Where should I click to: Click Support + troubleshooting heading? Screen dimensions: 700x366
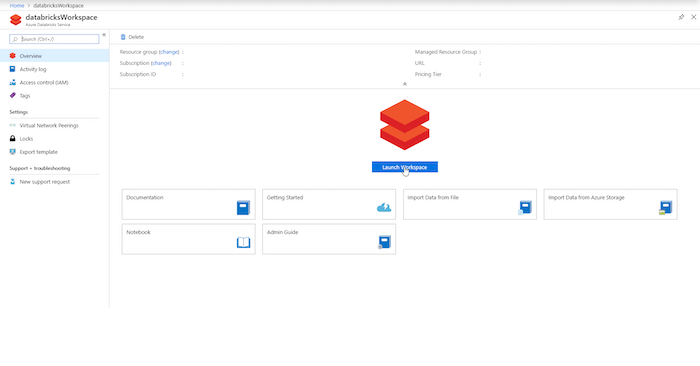tap(40, 168)
